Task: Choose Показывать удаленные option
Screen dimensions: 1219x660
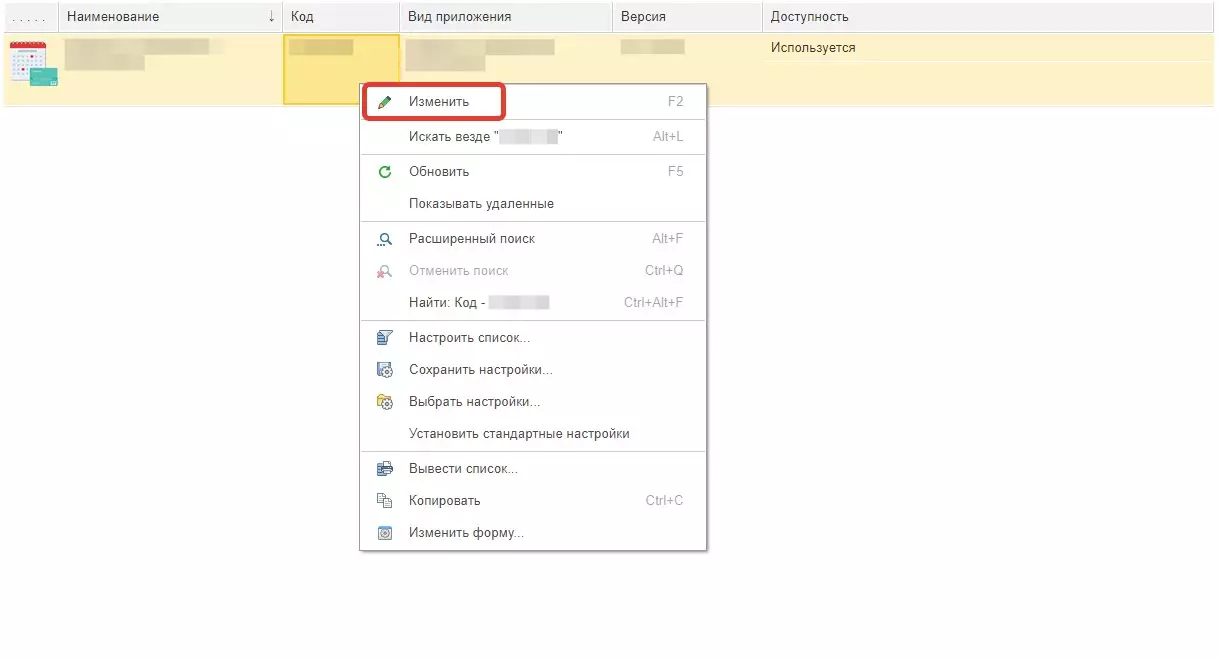Action: pyautogui.click(x=532, y=204)
